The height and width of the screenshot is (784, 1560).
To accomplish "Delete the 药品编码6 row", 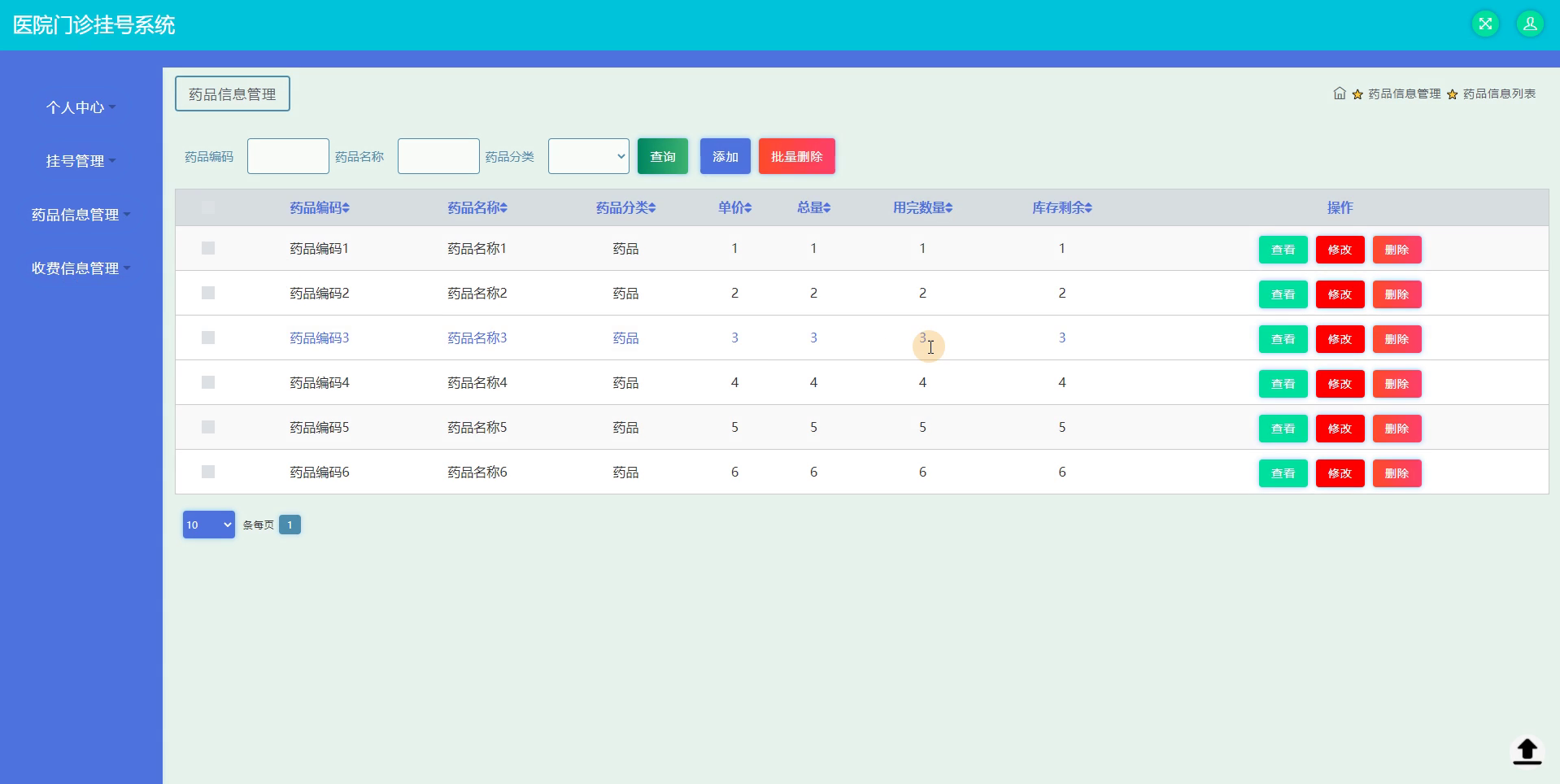I will pos(1397,473).
